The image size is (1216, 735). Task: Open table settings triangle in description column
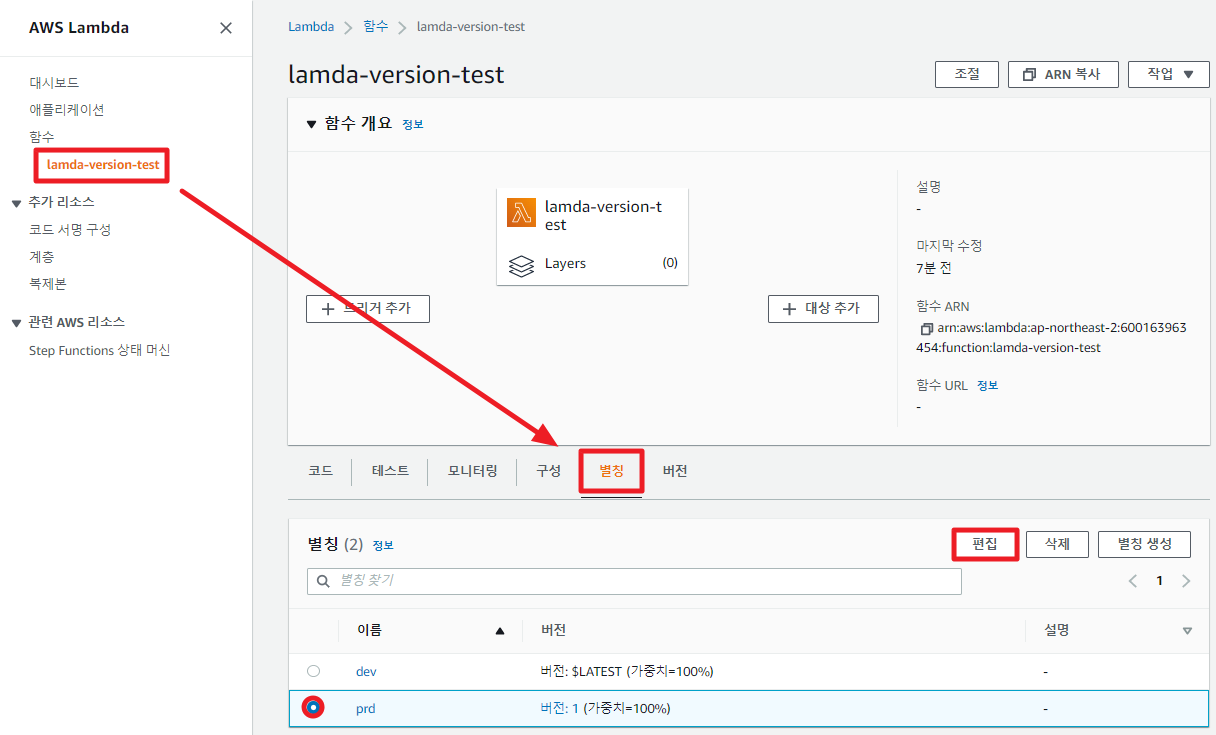[1187, 631]
